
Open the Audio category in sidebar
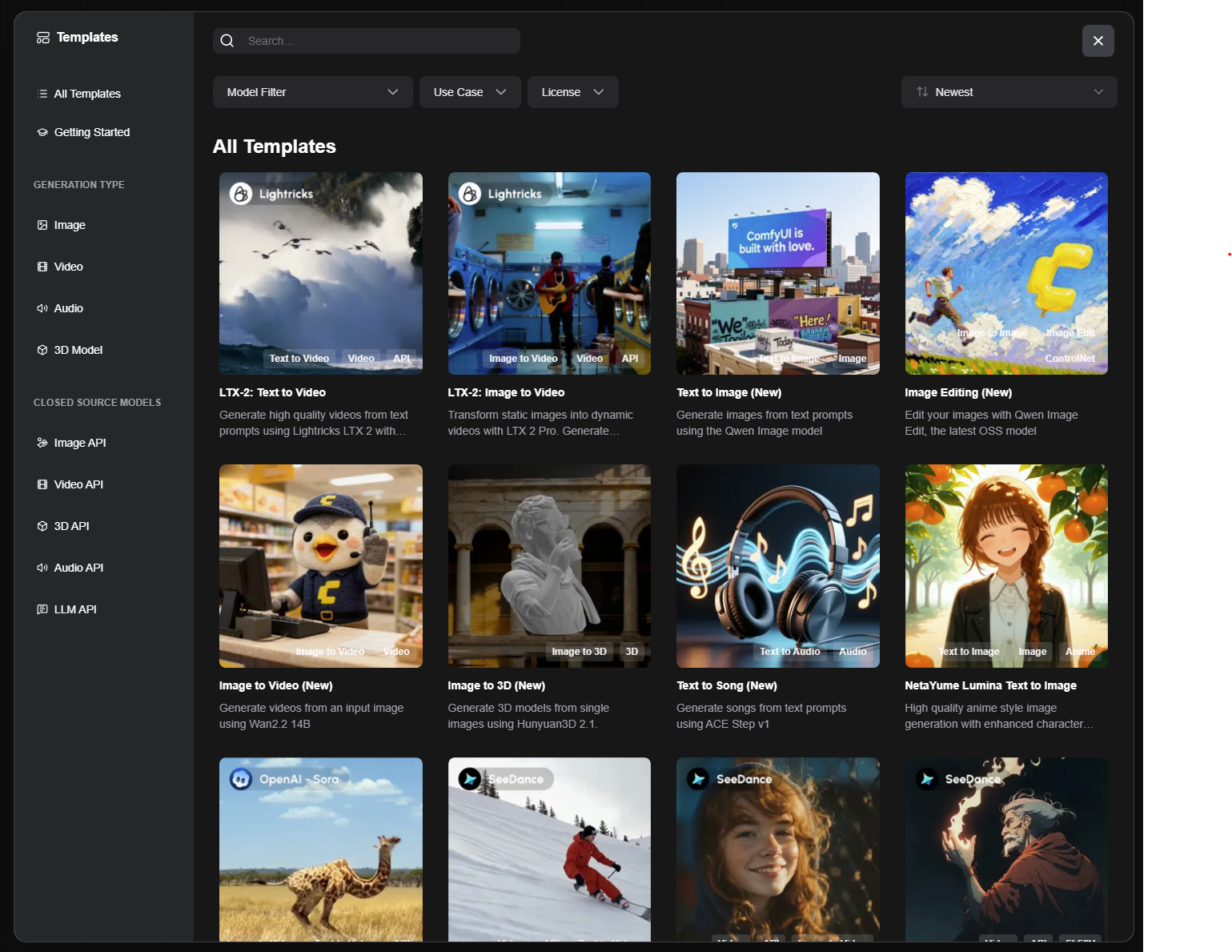point(68,308)
